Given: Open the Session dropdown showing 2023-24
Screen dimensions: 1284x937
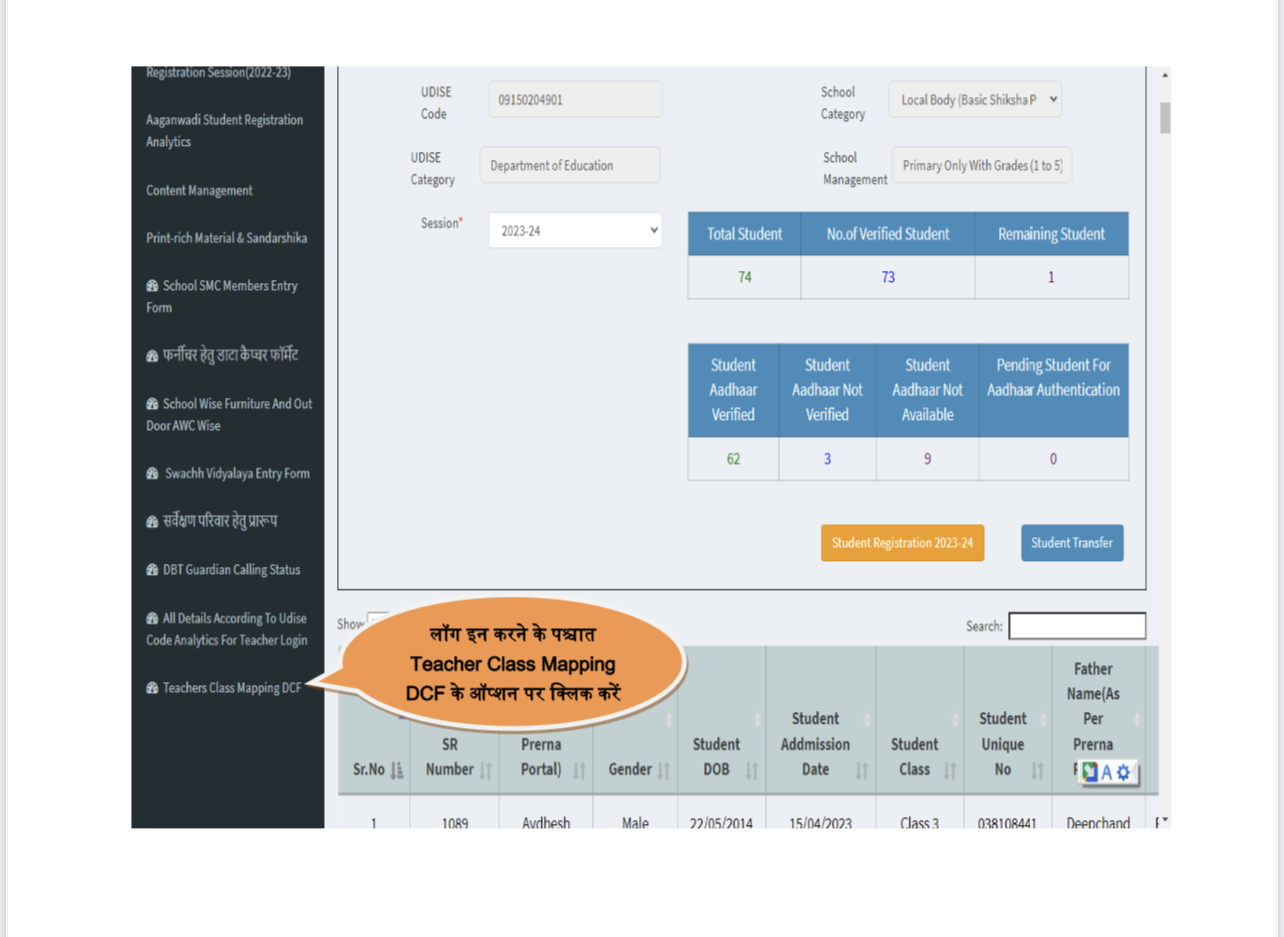Looking at the screenshot, I should pos(575,230).
